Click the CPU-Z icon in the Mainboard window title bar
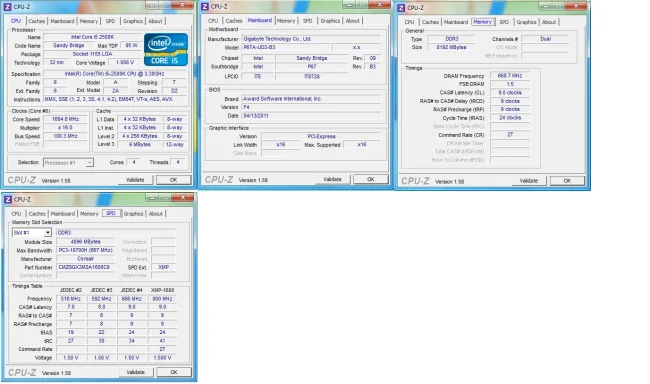Image resolution: width=650 pixels, height=384 pixels. click(204, 7)
